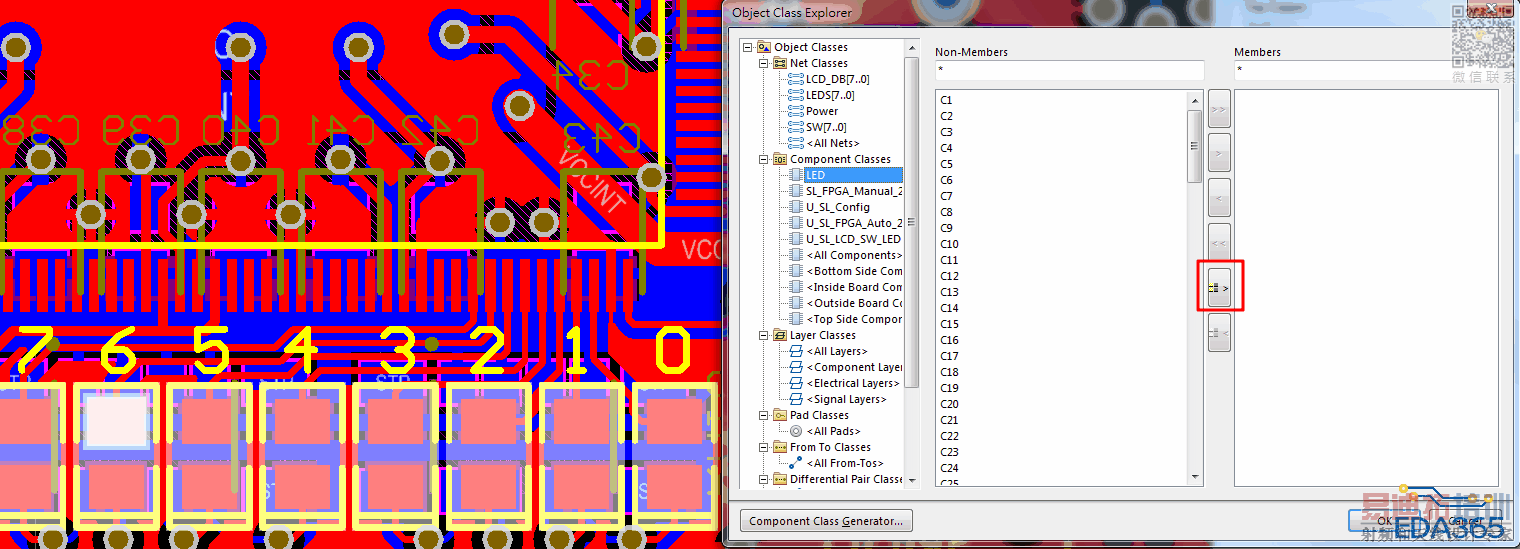The image size is (1520, 549).
Task: Select the <All Pads> class
Action: (833, 431)
